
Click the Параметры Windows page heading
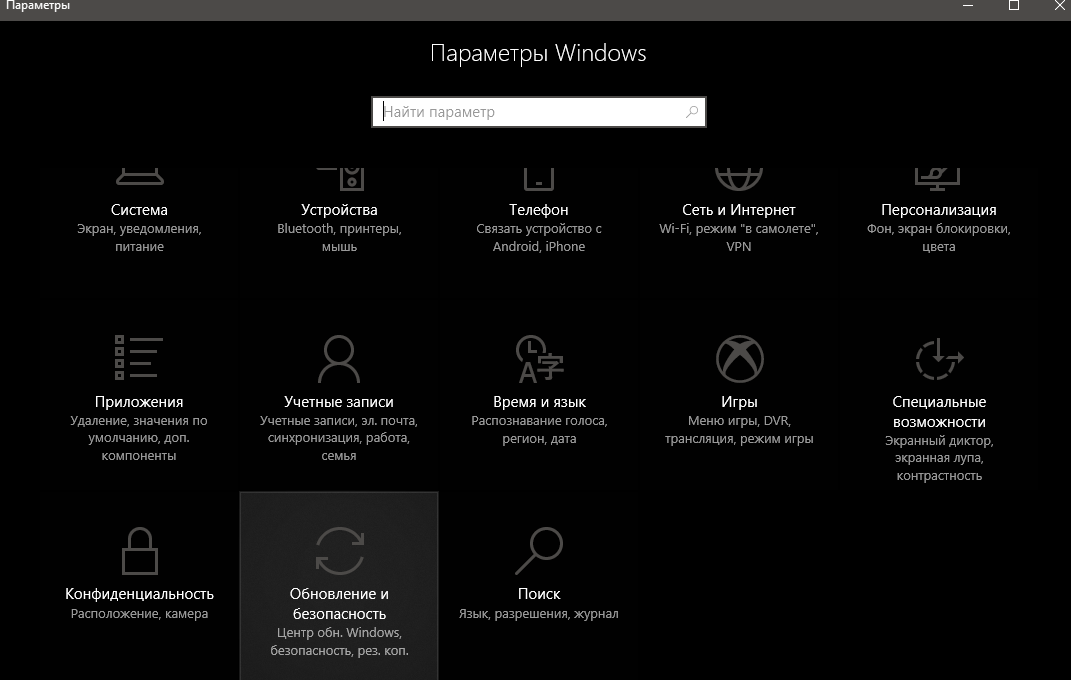coord(538,53)
